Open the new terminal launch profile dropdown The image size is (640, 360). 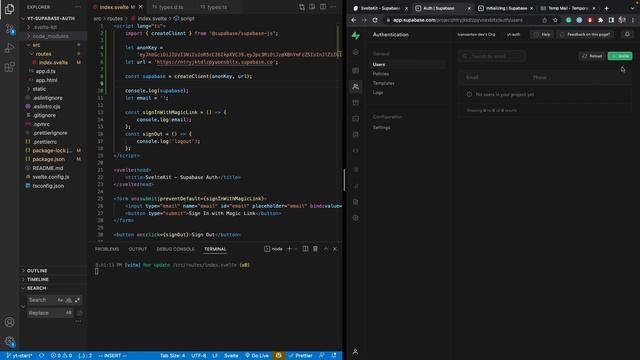296,249
